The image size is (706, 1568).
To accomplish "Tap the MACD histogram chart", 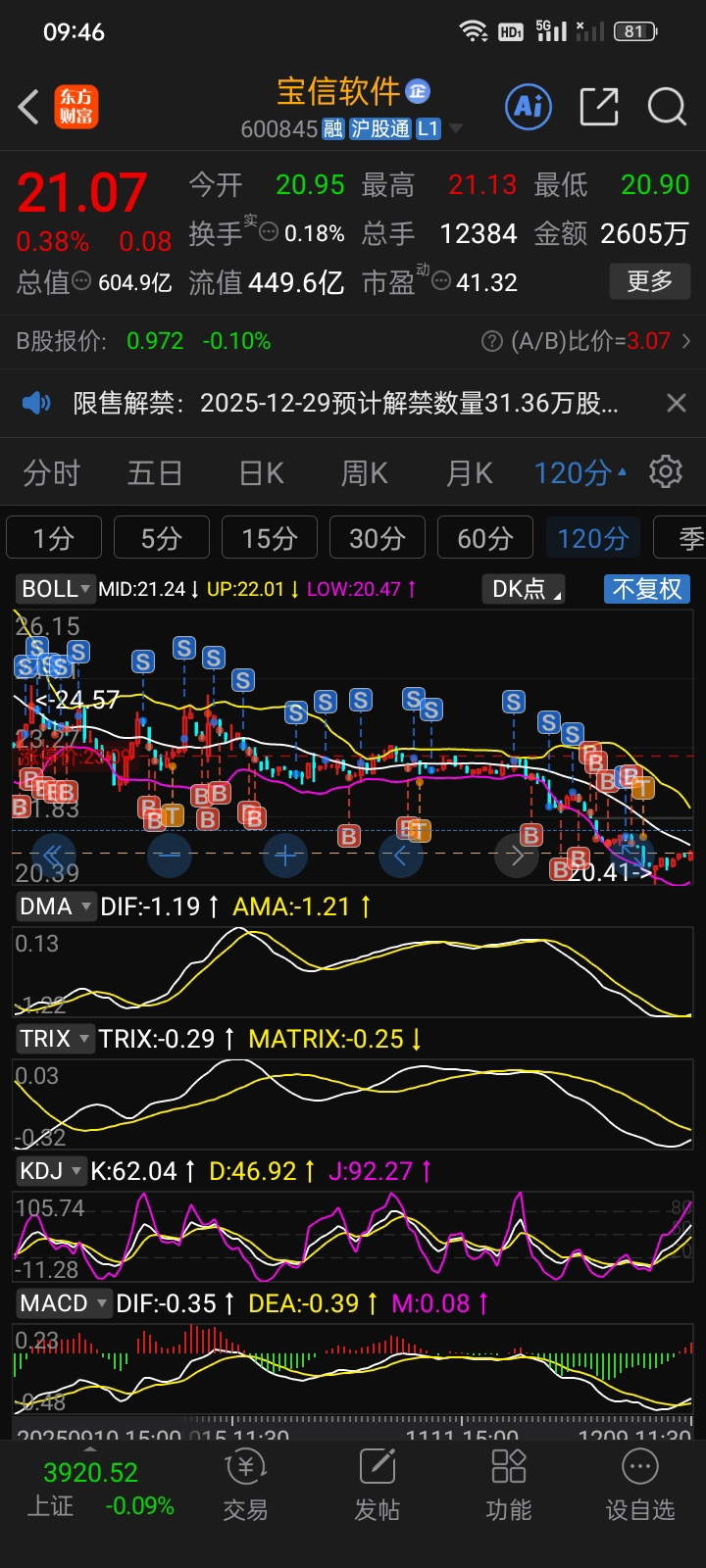I will click(353, 1369).
